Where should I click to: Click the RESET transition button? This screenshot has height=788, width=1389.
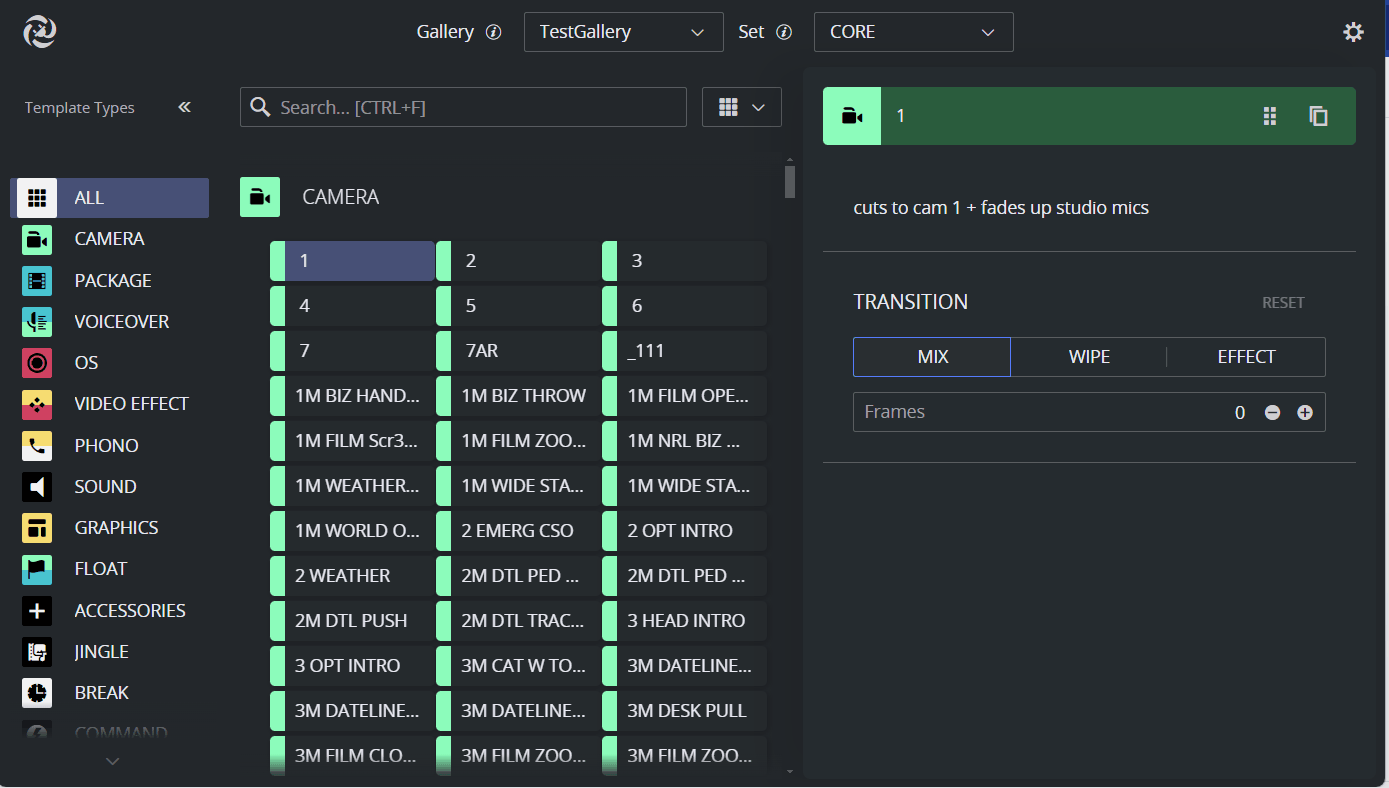coord(1282,303)
